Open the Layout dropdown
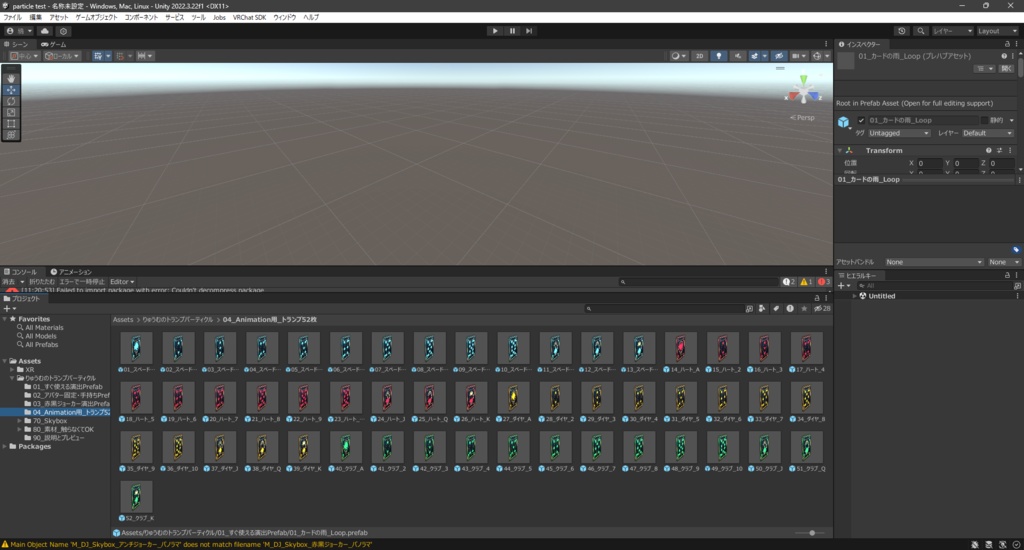1024x550 pixels. [x=997, y=31]
